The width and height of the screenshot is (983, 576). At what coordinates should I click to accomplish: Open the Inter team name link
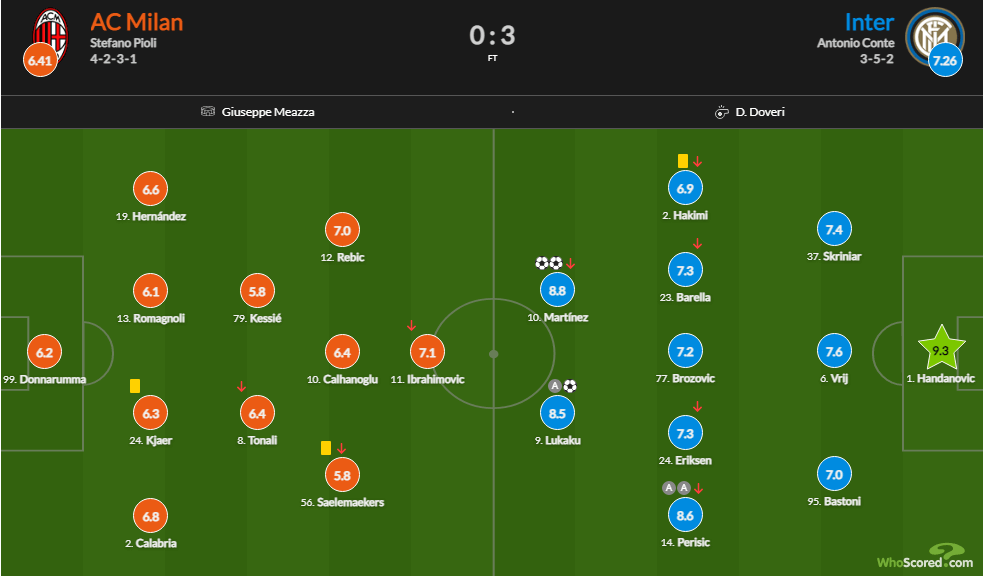pyautogui.click(x=869, y=22)
